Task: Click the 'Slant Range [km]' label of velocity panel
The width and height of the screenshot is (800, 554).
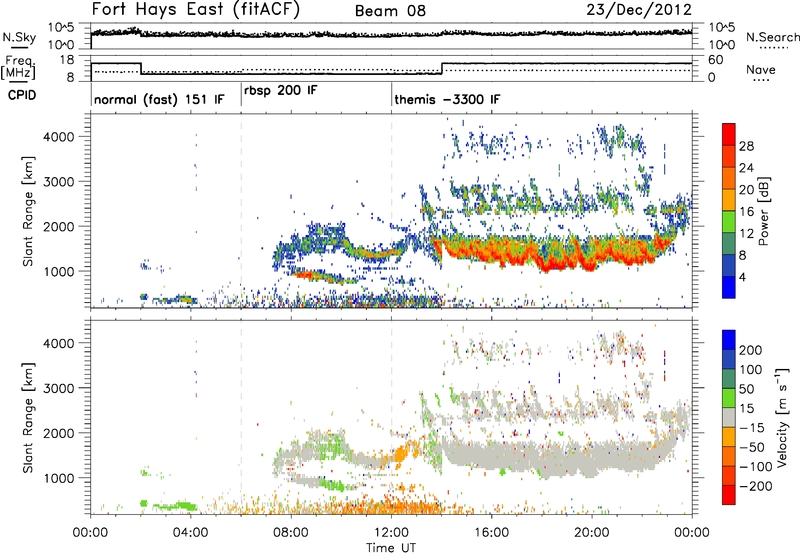Action: click(28, 418)
